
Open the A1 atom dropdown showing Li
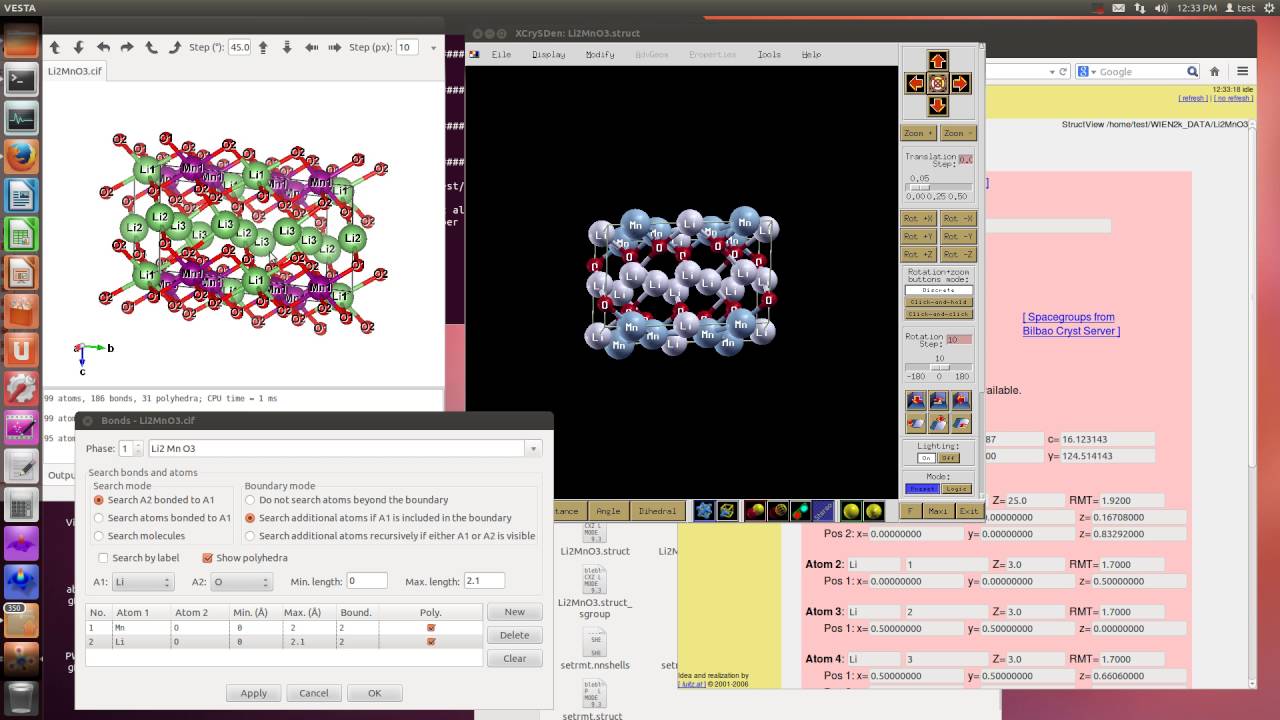click(142, 581)
